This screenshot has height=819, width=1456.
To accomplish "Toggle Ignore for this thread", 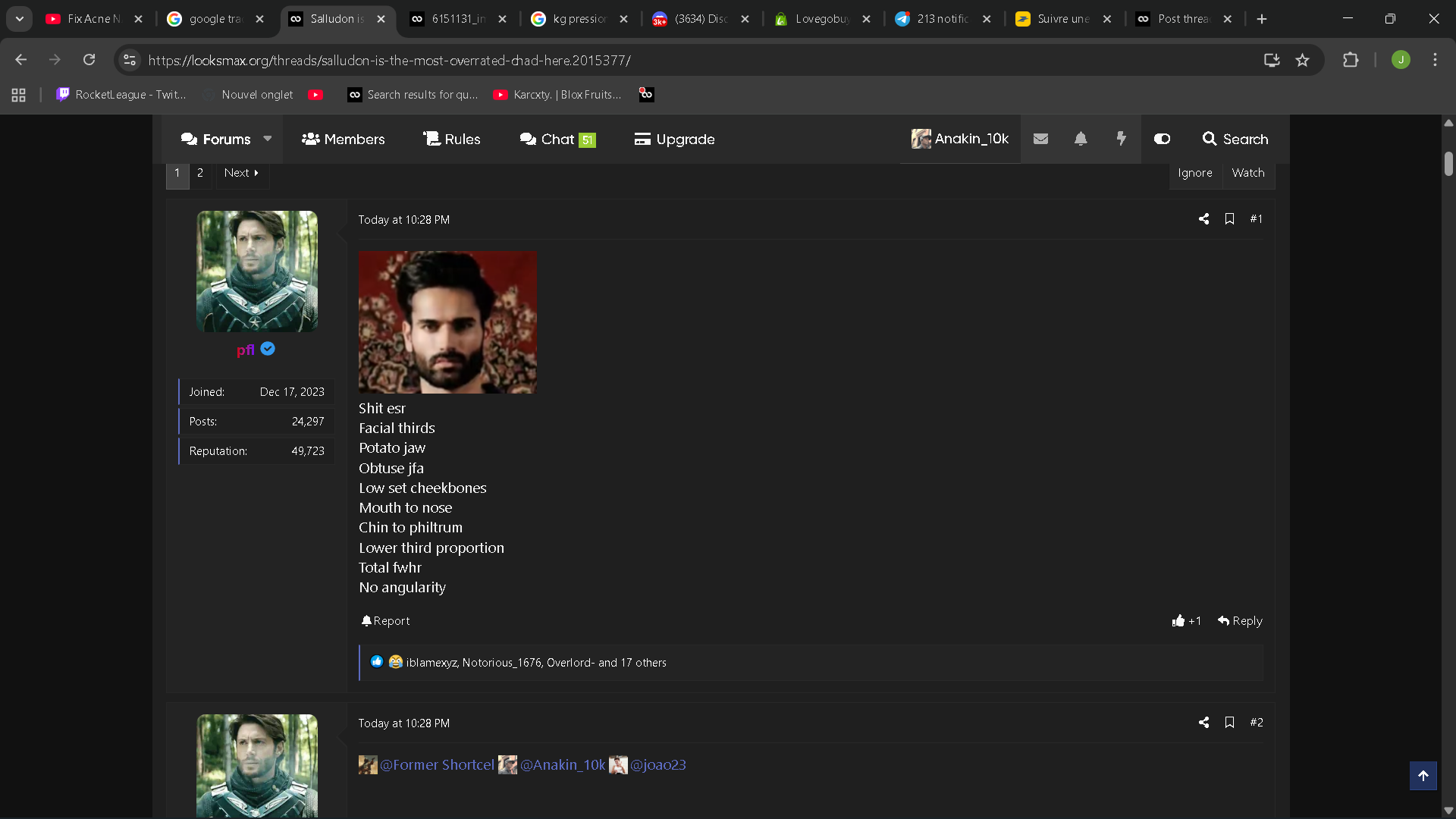I will (x=1194, y=173).
